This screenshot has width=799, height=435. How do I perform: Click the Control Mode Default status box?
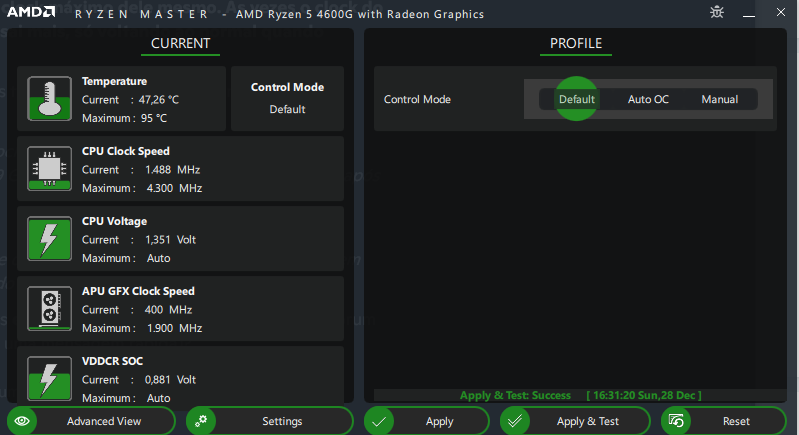(x=287, y=98)
